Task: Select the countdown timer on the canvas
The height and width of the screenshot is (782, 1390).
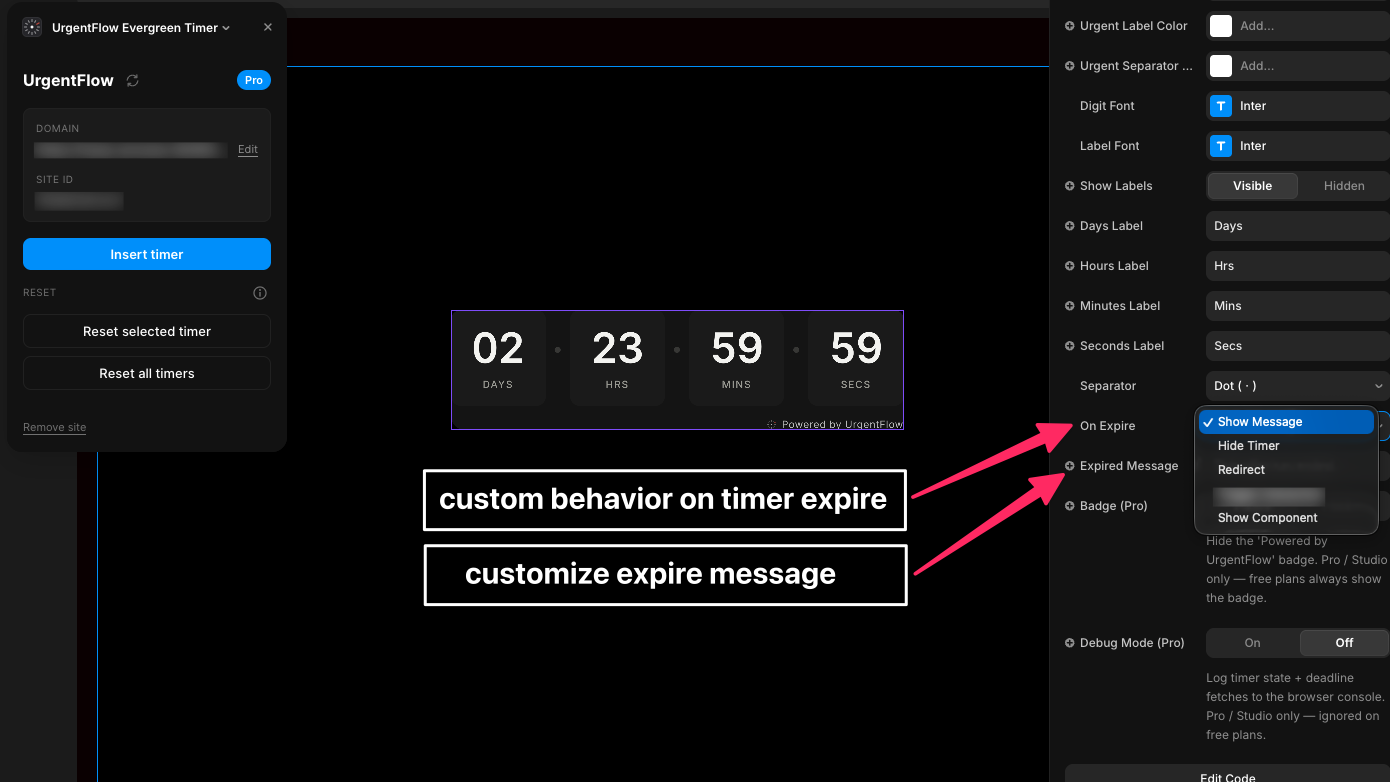Action: [677, 370]
